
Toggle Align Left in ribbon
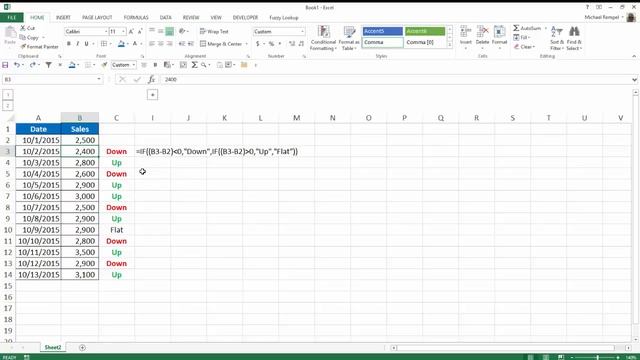click(152, 44)
